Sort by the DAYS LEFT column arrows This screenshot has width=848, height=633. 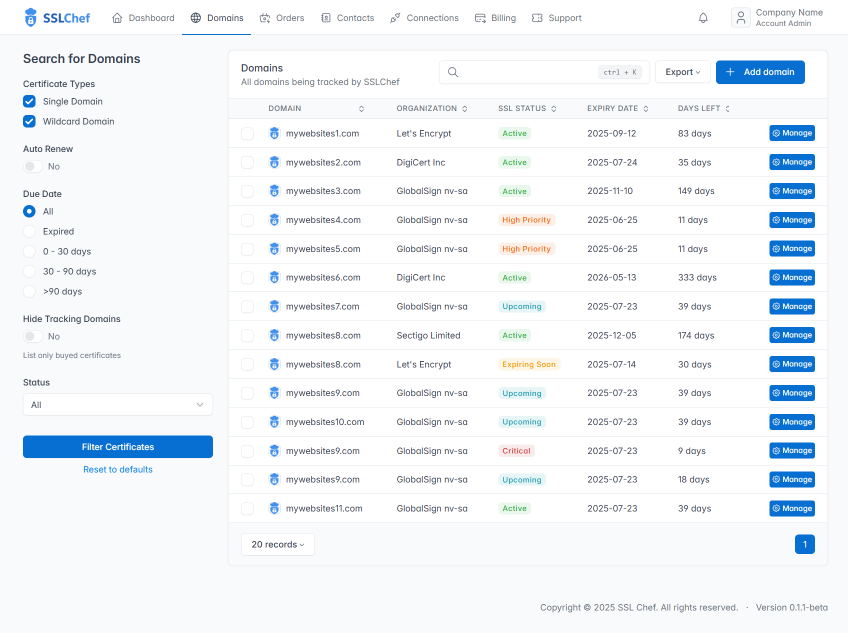(727, 109)
